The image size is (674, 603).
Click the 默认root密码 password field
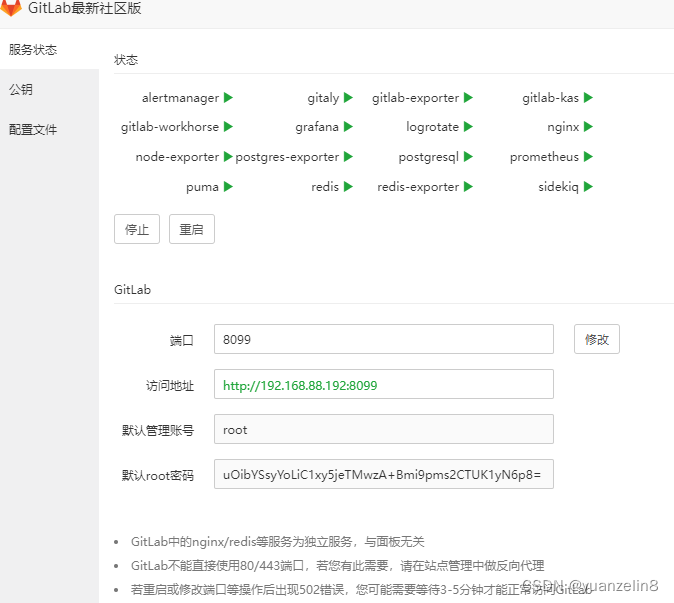(384, 474)
